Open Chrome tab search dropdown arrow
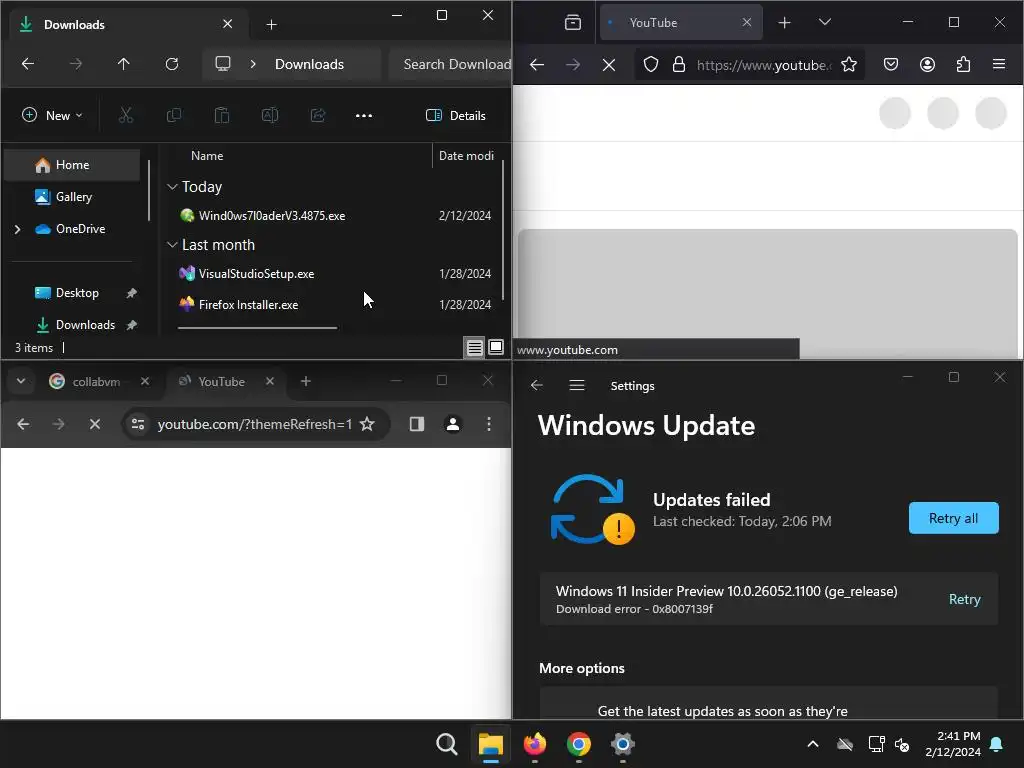Screen dimensions: 1024x768 (21, 381)
